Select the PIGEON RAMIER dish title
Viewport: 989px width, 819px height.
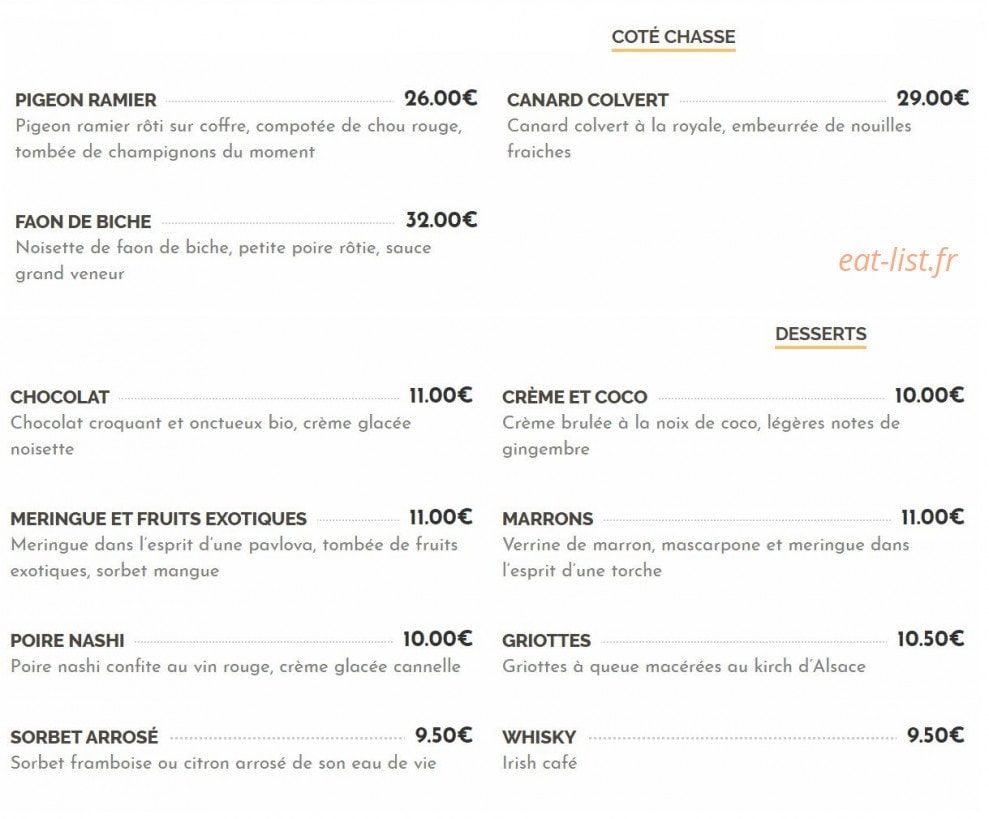pos(86,100)
